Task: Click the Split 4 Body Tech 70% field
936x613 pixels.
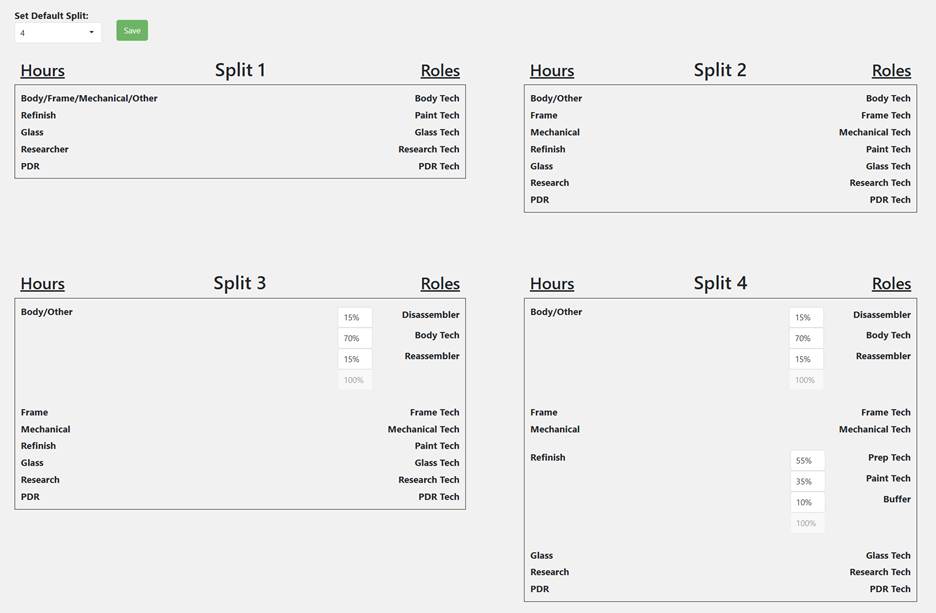Action: pyautogui.click(x=806, y=339)
